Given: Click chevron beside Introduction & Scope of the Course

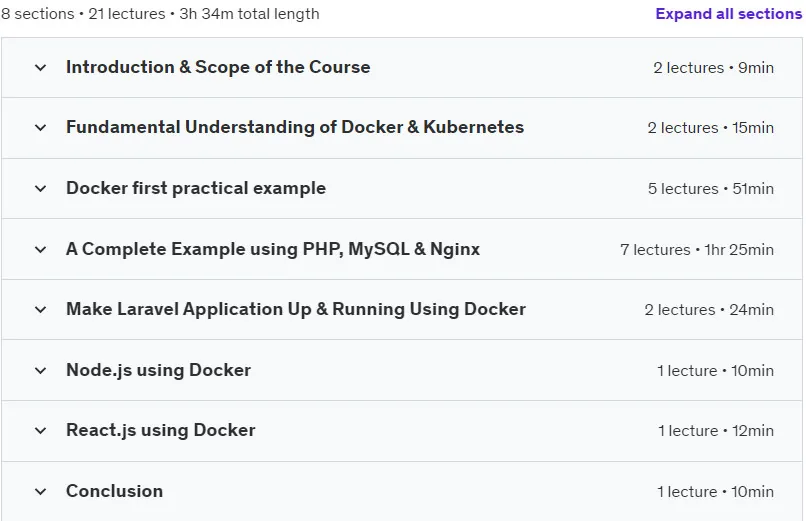Looking at the screenshot, I should click(x=41, y=67).
